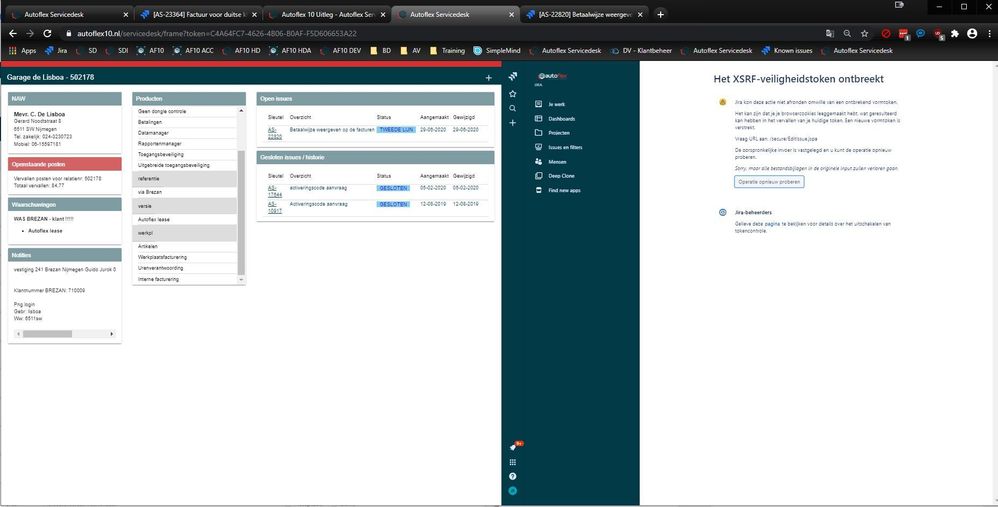Open the BD bookmark folder

381,51
